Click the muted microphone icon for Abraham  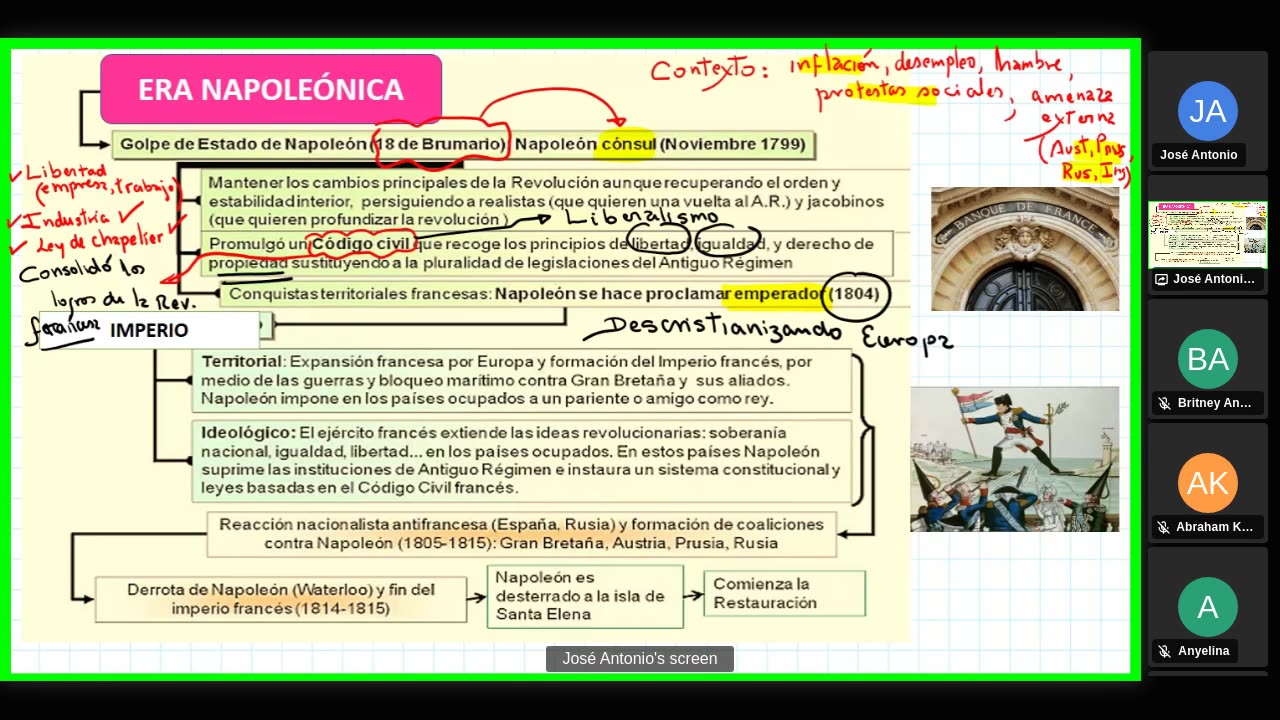[1164, 527]
